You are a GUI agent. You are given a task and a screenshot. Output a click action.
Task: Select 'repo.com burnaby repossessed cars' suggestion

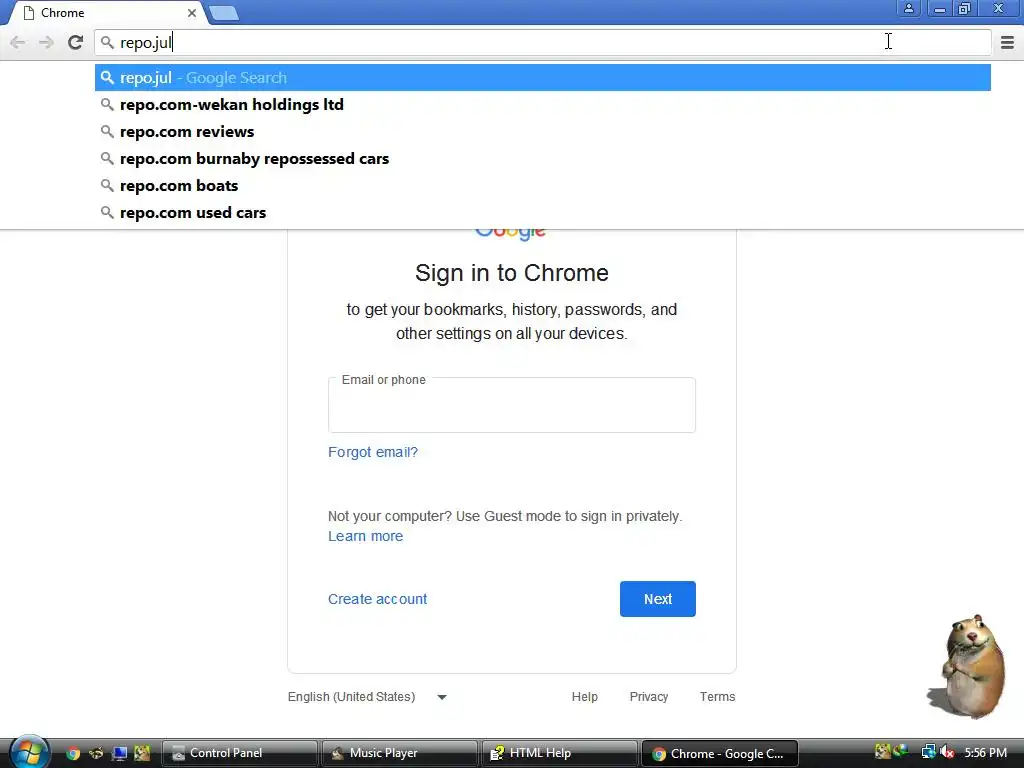542,159
